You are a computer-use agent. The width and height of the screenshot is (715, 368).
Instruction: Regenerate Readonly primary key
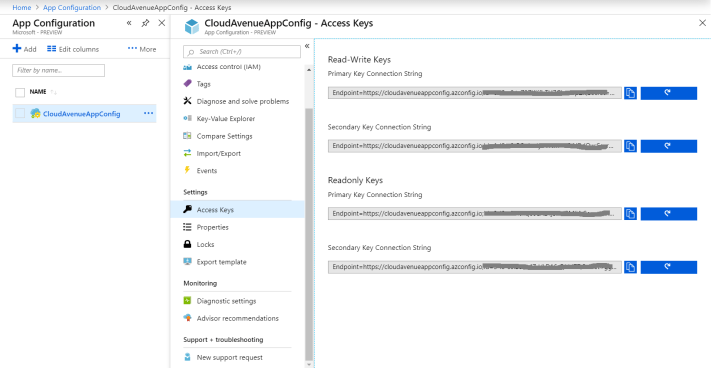click(668, 213)
